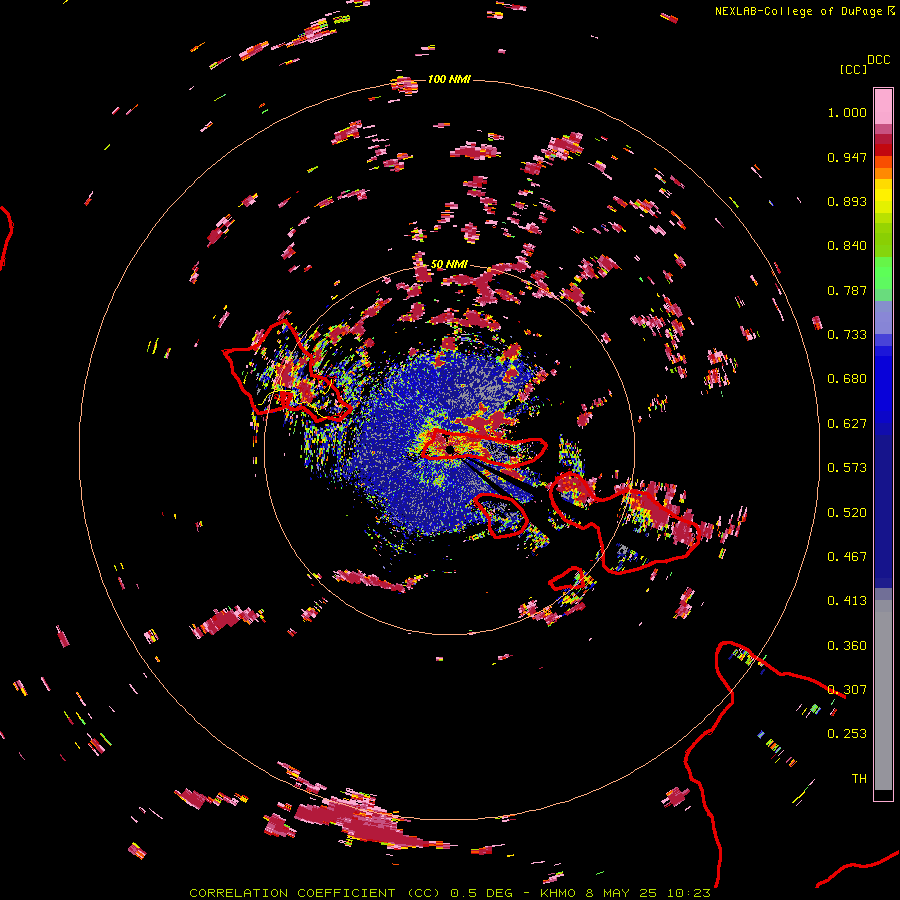Click the 0.787 scale value
The image size is (900, 900).
point(847,290)
